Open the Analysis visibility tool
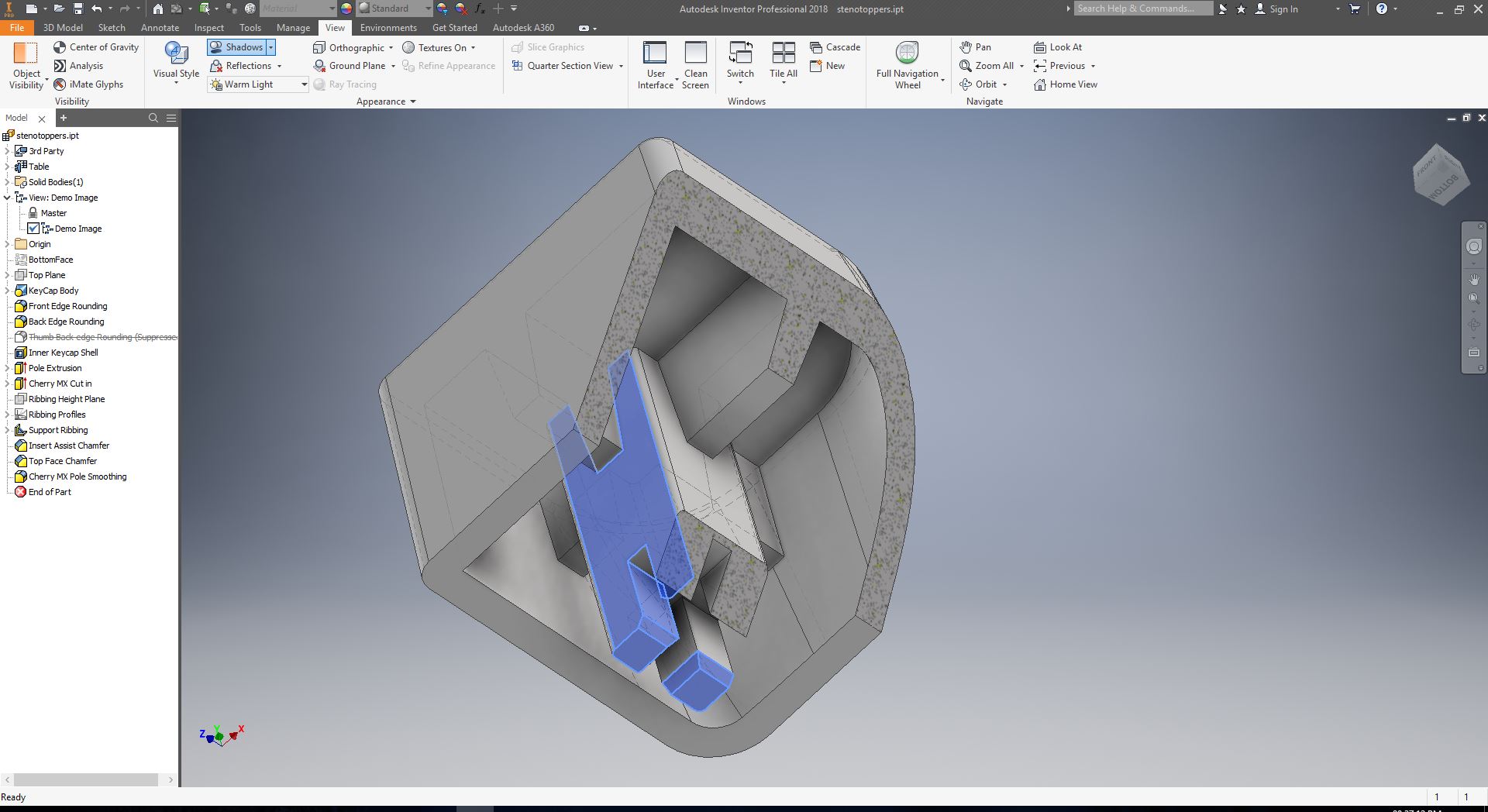The height and width of the screenshot is (812, 1488). pos(78,66)
